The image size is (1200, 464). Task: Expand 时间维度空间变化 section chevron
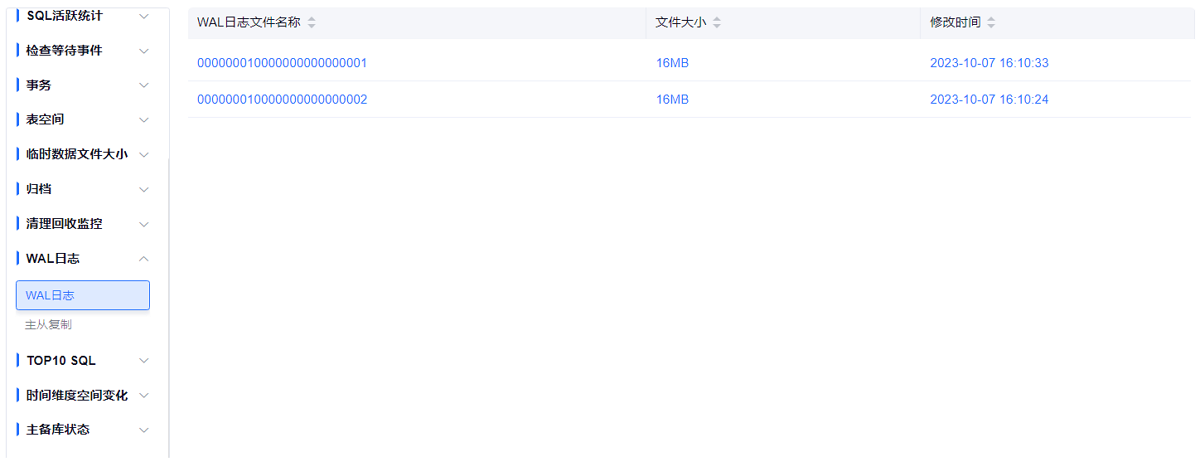(144, 395)
